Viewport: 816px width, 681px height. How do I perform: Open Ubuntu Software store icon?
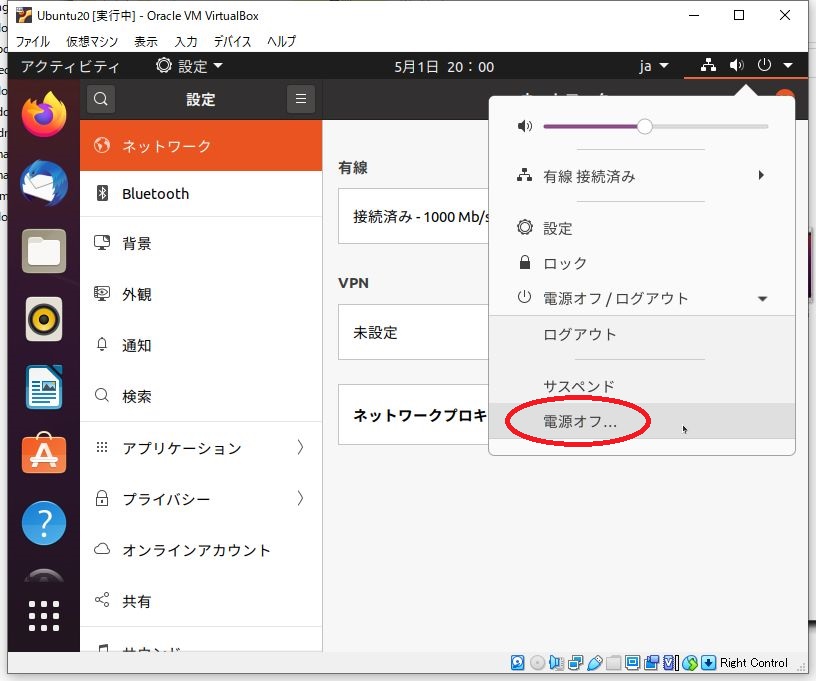click(x=44, y=454)
